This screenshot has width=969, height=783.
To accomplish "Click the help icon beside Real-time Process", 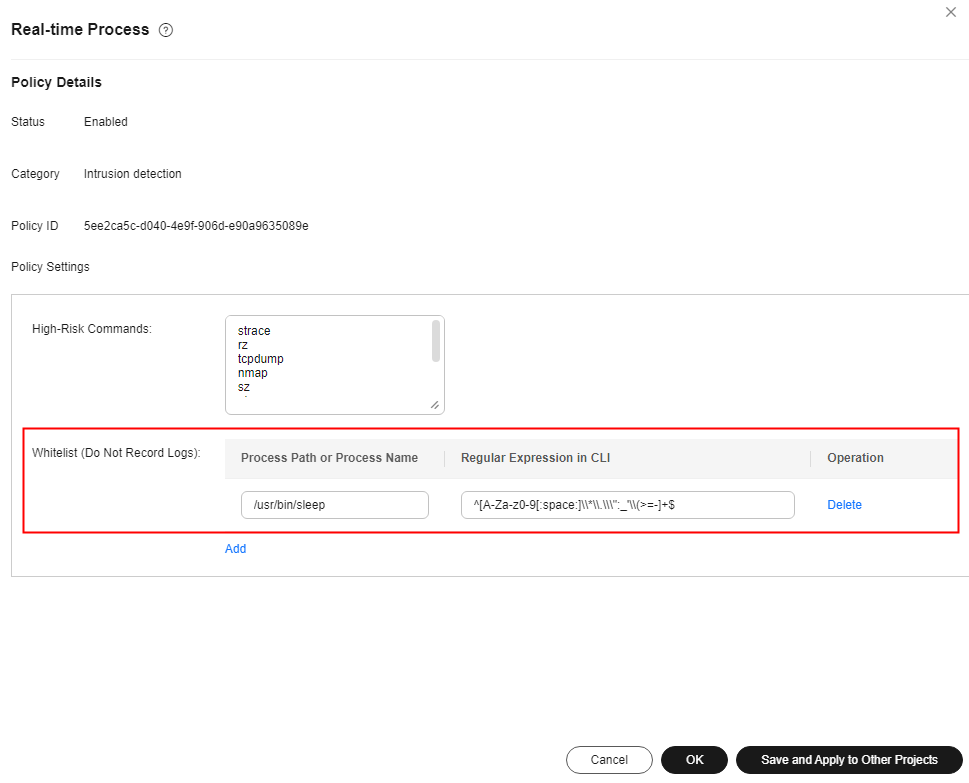I will [166, 30].
